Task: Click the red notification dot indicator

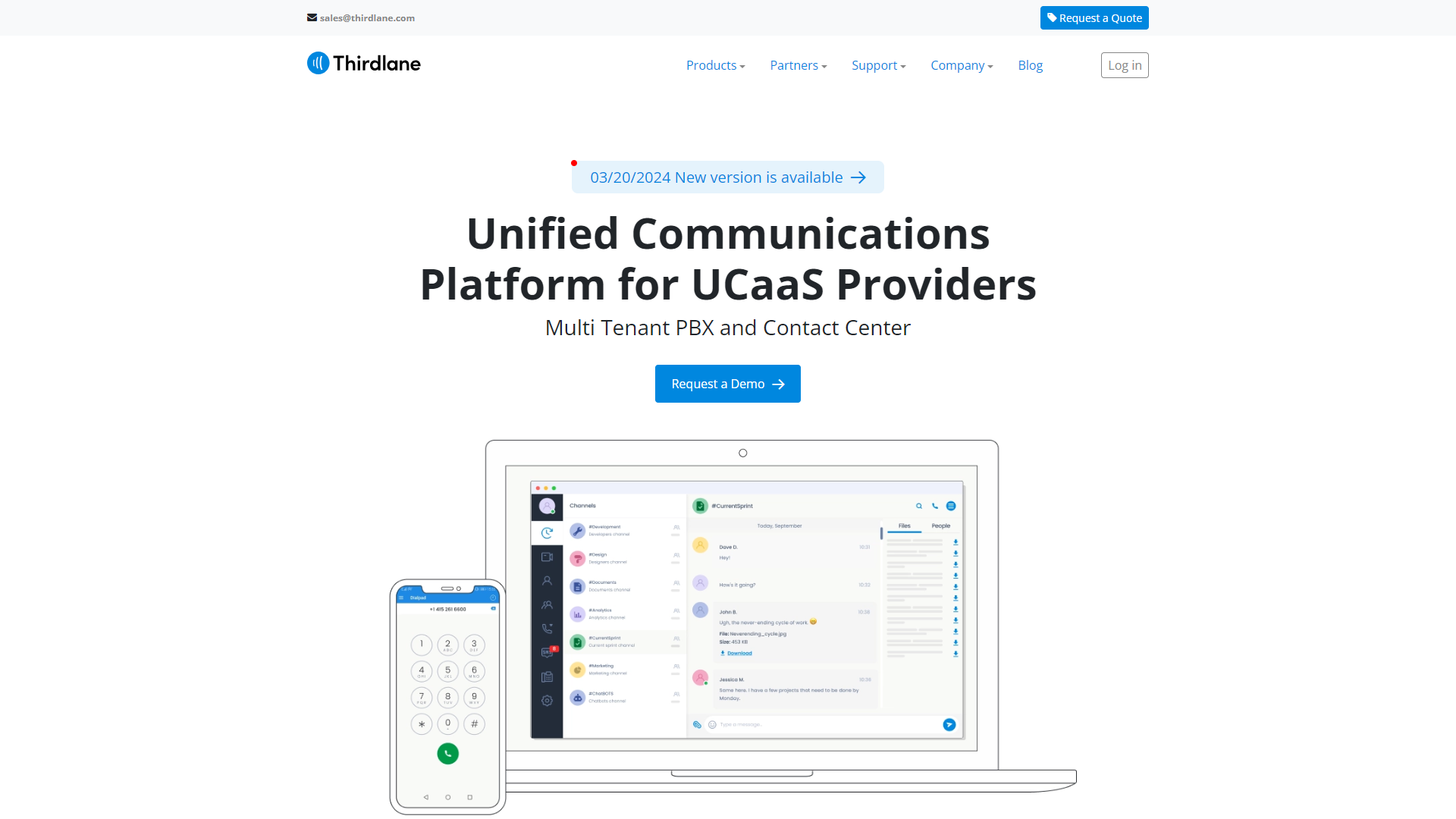Action: [x=574, y=162]
